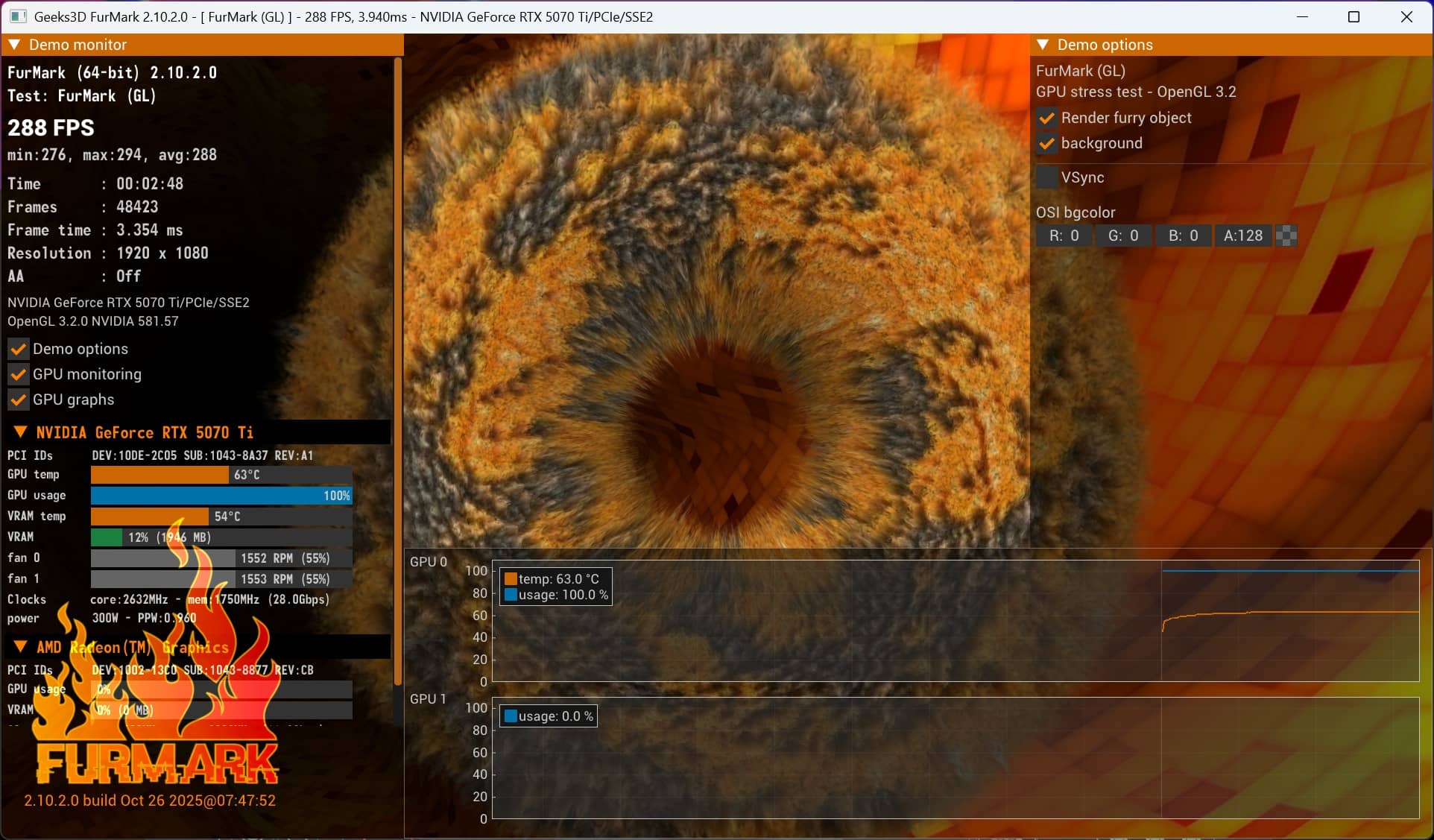Collapse the Demo monitor panel
The image size is (1434, 840).
point(14,45)
